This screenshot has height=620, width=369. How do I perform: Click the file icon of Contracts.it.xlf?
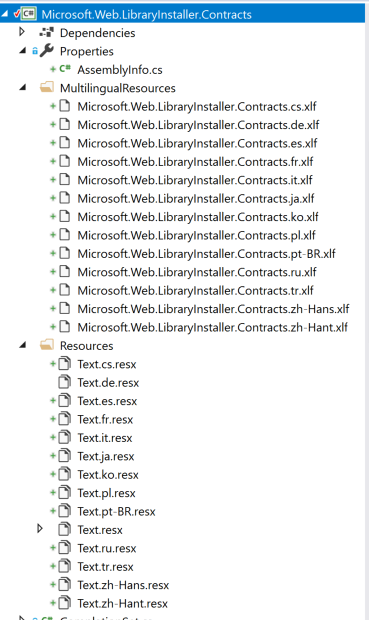coord(64,180)
